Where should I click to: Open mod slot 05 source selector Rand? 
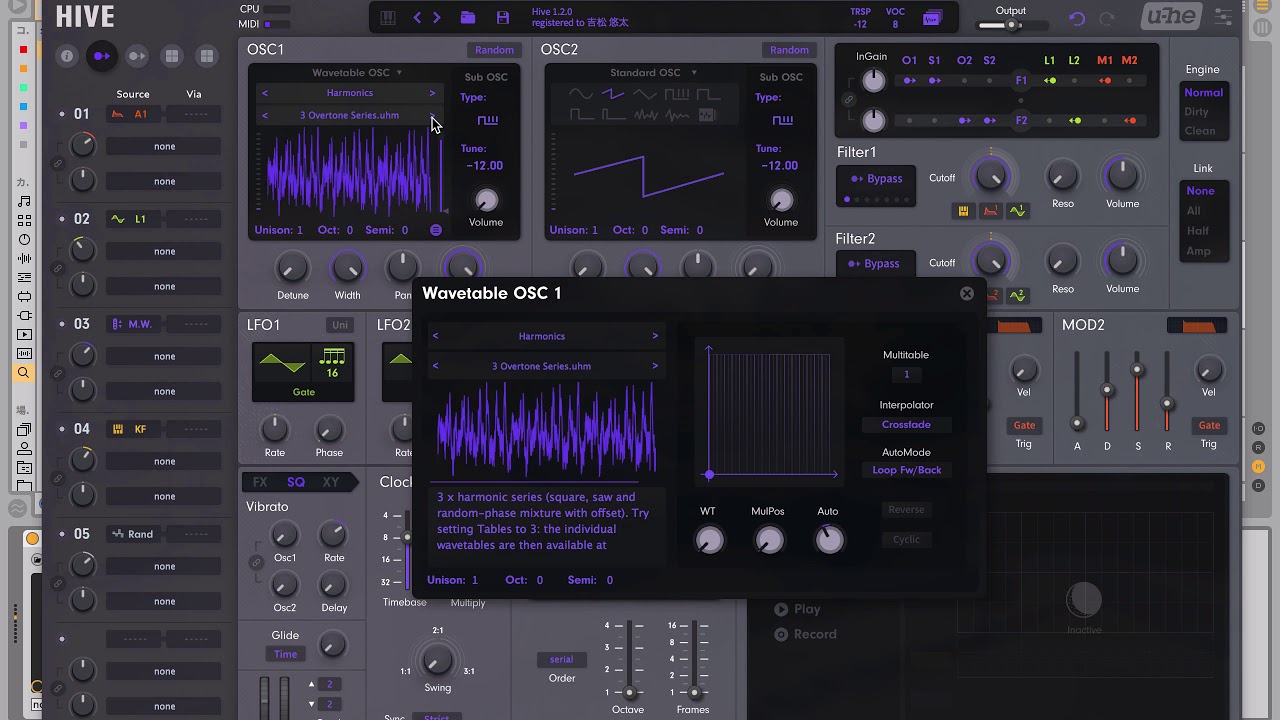click(x=133, y=534)
